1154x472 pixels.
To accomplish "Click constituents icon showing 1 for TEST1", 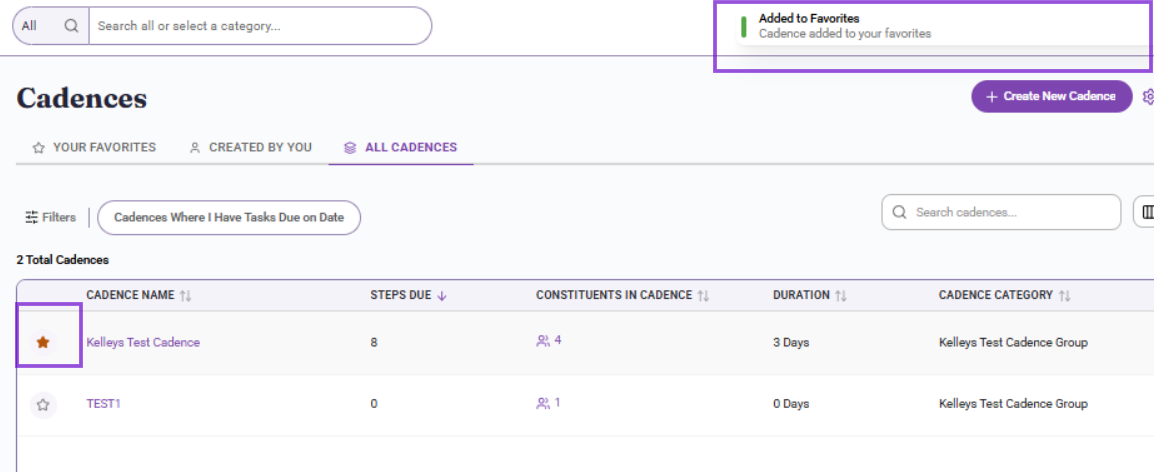I will [x=543, y=403].
